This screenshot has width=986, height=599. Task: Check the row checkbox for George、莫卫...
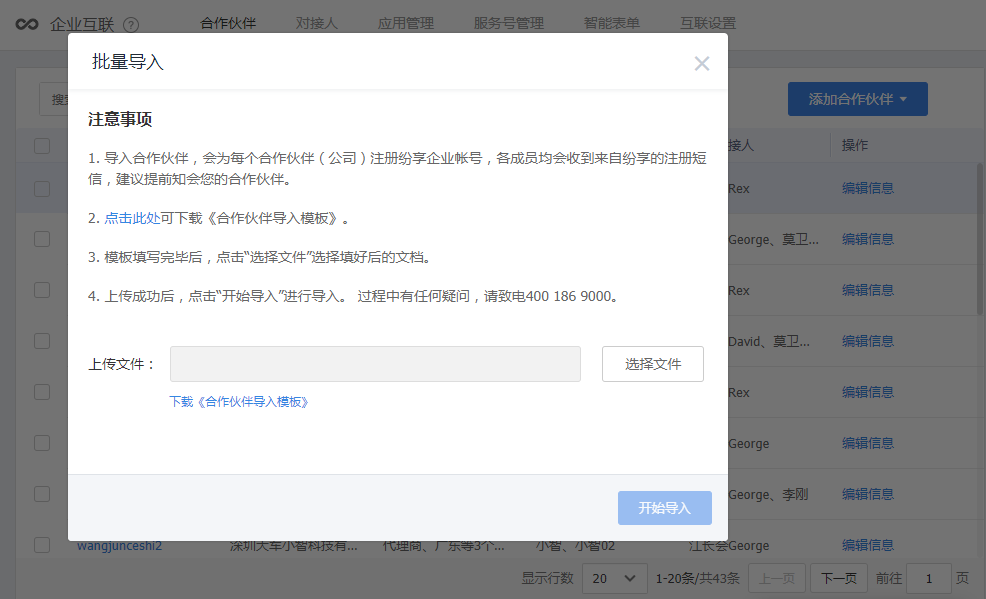pyautogui.click(x=42, y=239)
